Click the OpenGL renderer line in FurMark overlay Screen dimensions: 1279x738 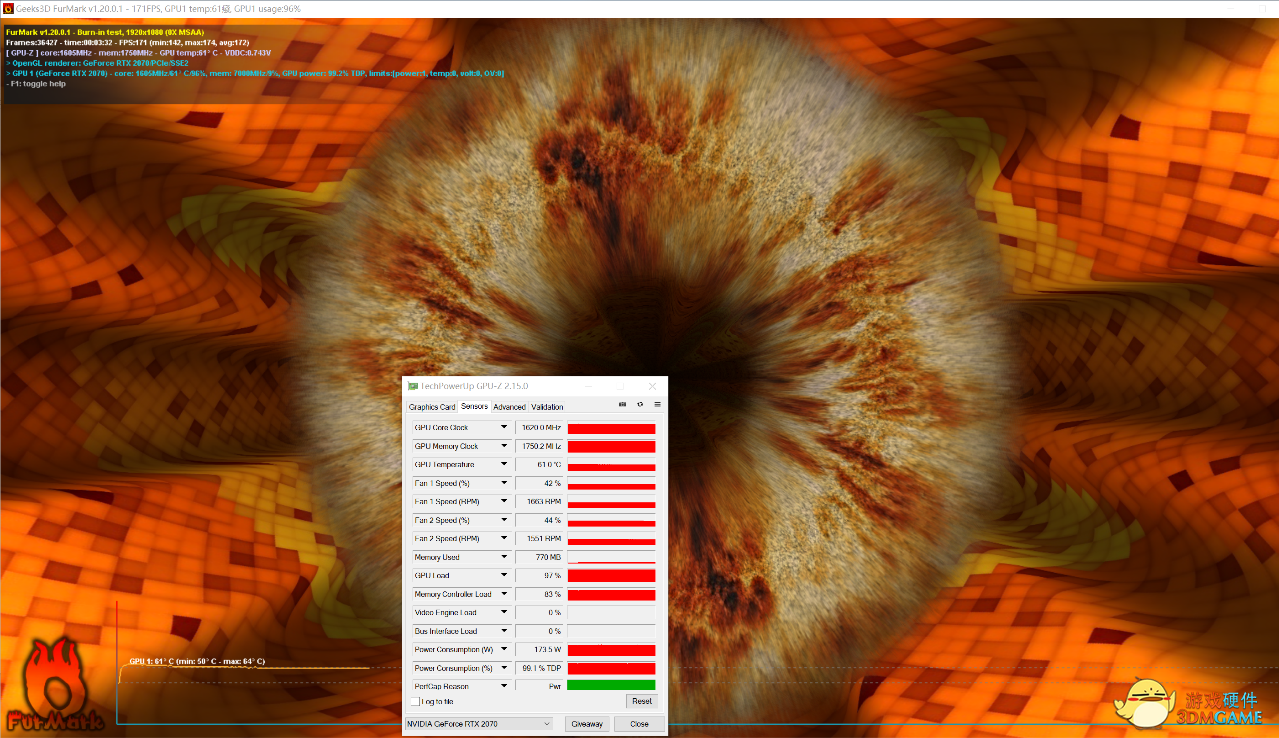point(97,63)
